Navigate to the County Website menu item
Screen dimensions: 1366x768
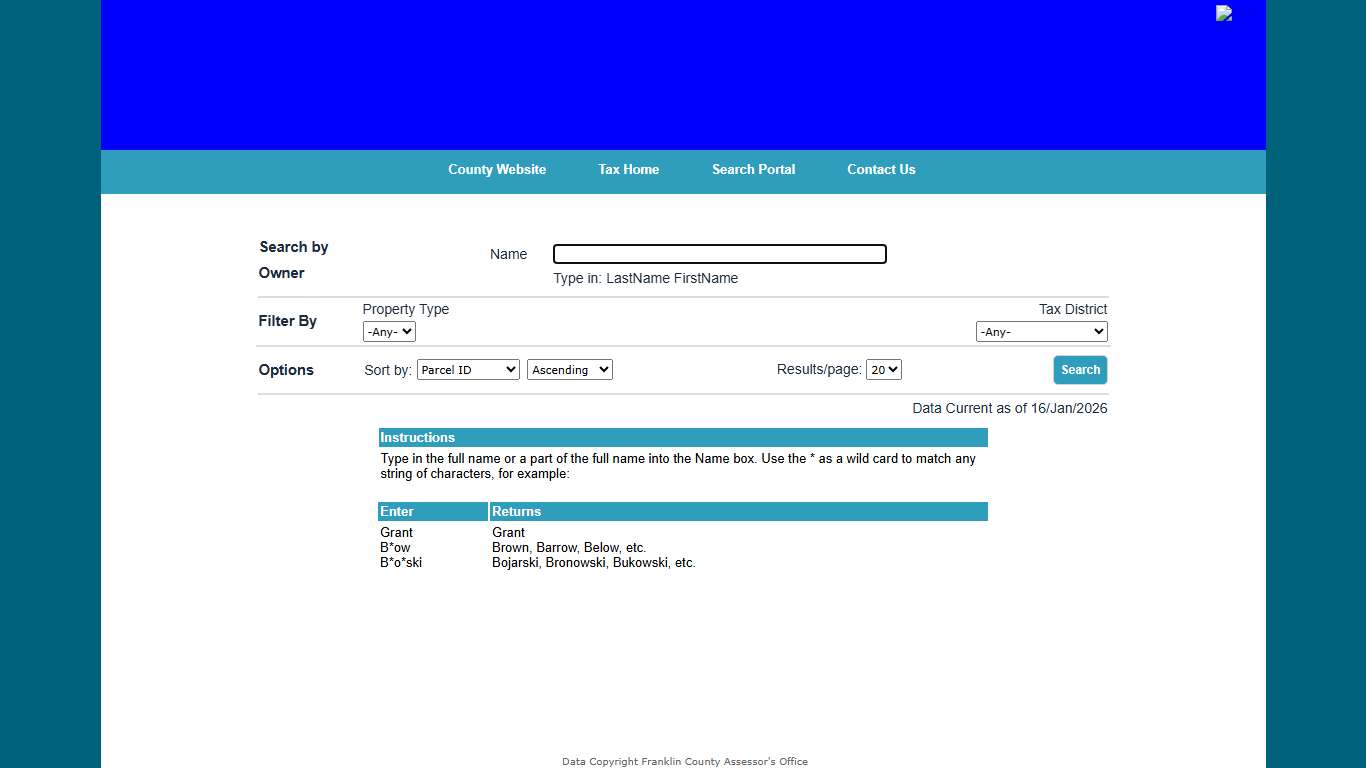tap(497, 169)
